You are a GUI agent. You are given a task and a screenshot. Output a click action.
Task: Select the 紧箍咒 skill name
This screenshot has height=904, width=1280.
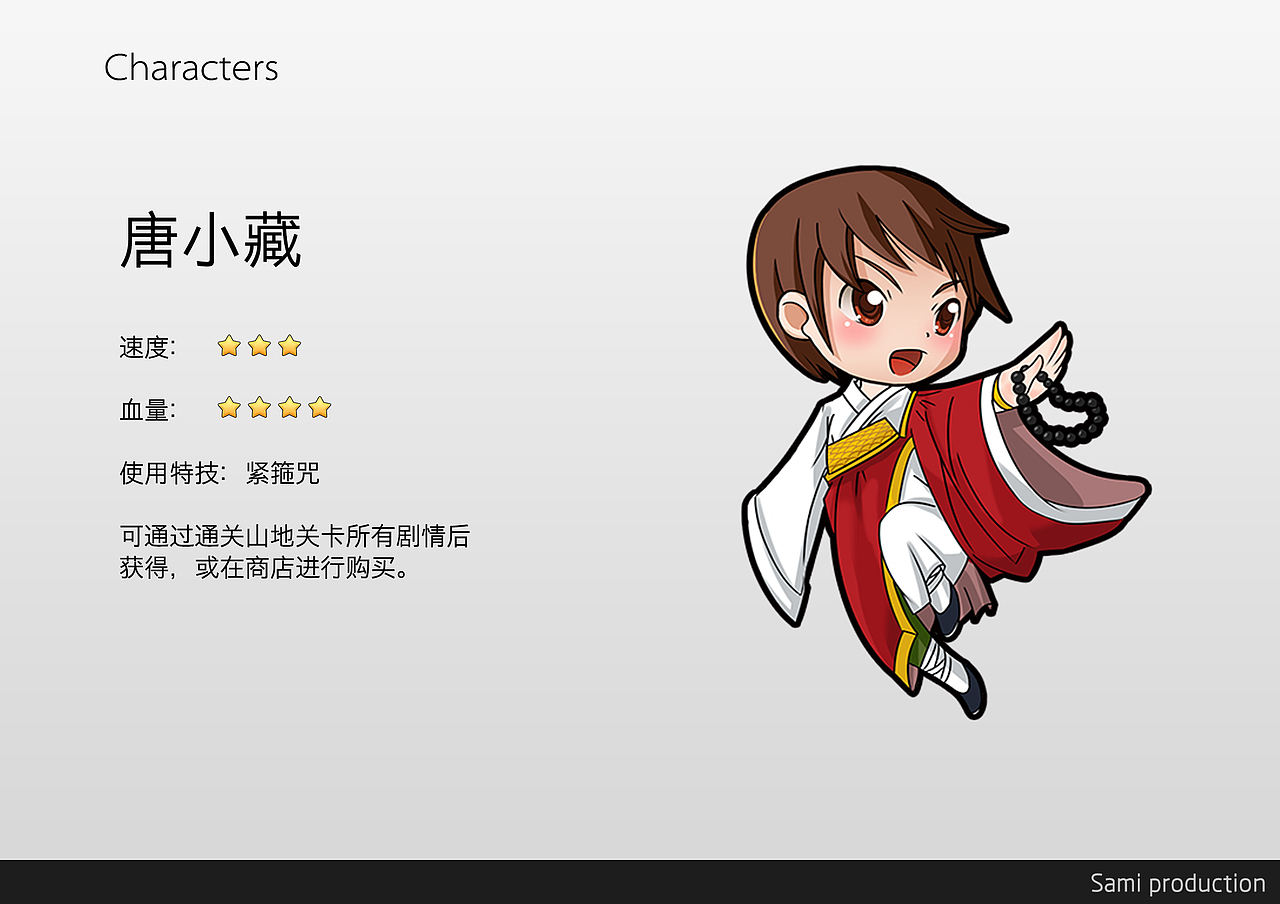click(283, 473)
